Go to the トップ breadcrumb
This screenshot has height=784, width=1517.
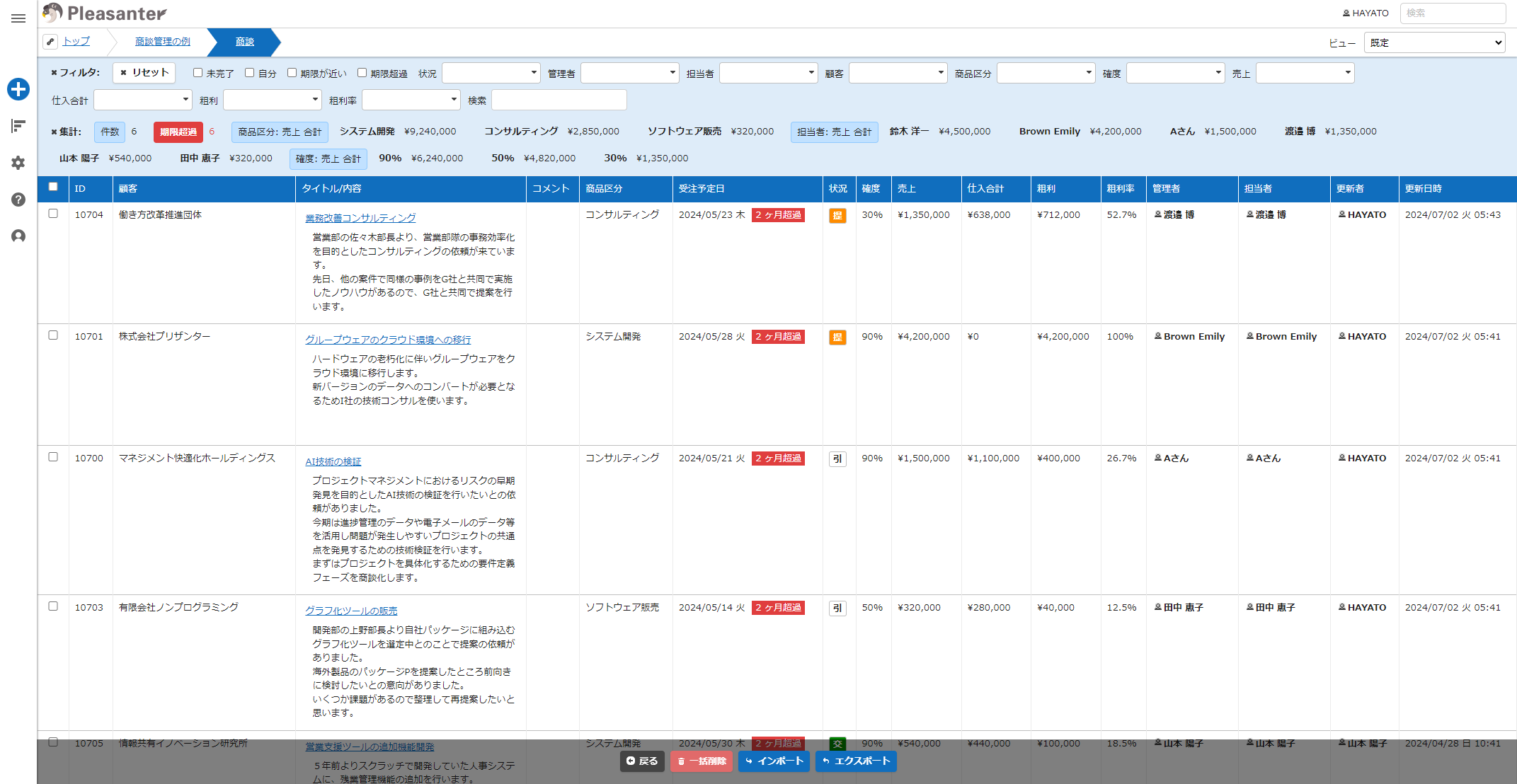[x=76, y=41]
